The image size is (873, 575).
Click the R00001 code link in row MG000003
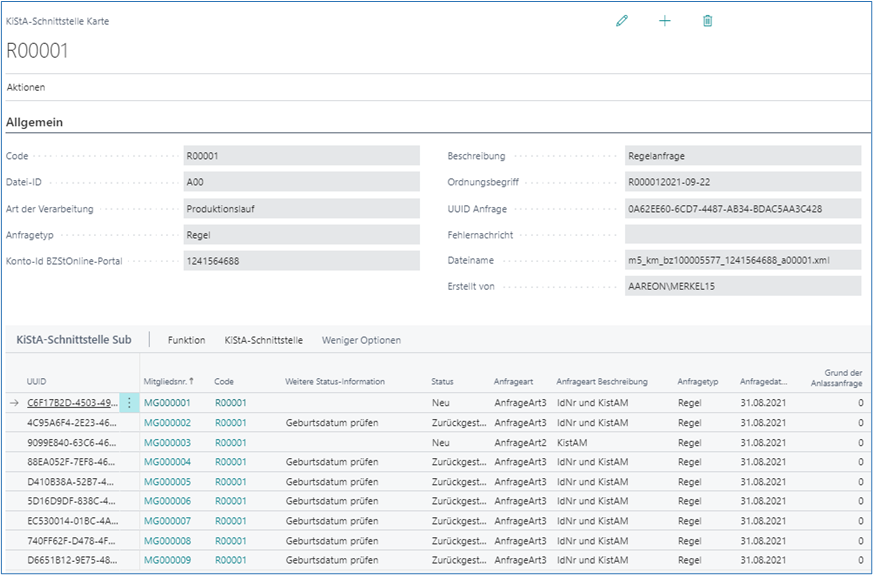pyautogui.click(x=230, y=442)
